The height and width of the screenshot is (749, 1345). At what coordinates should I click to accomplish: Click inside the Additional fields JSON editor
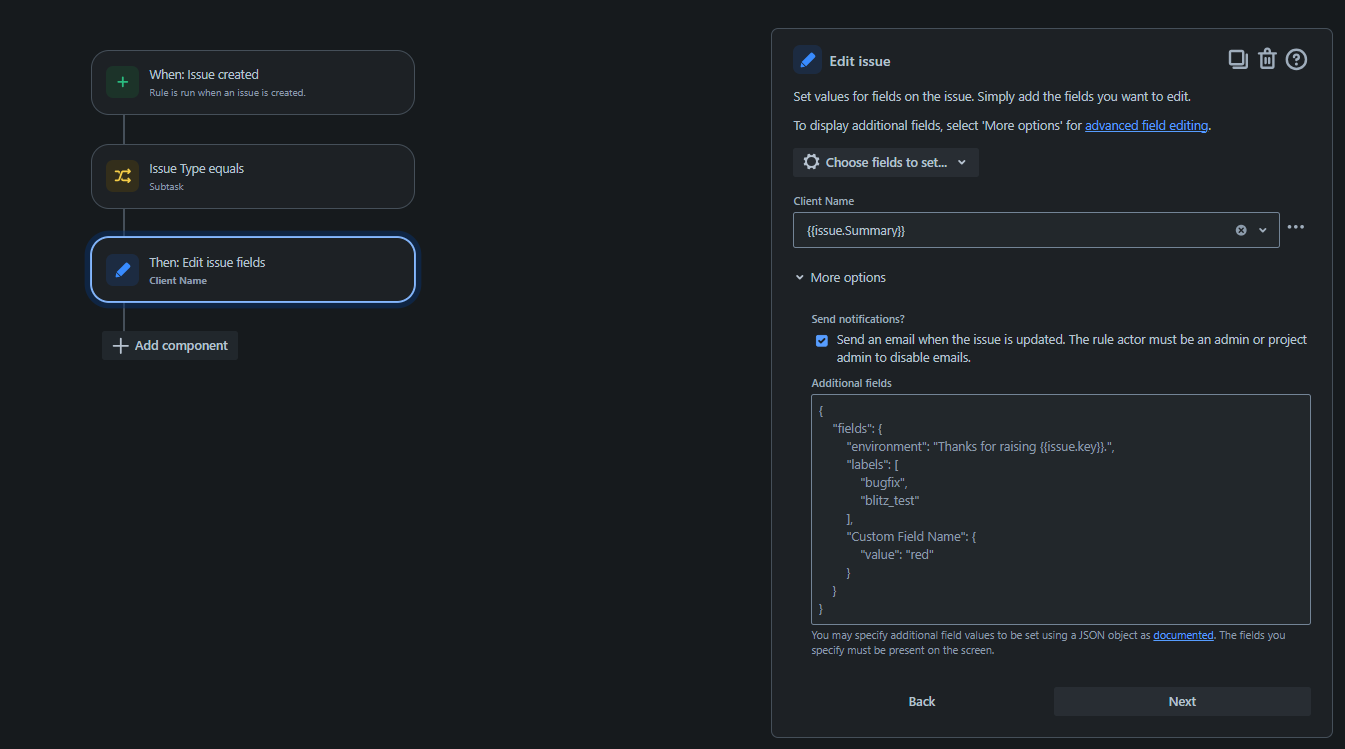coord(1060,509)
